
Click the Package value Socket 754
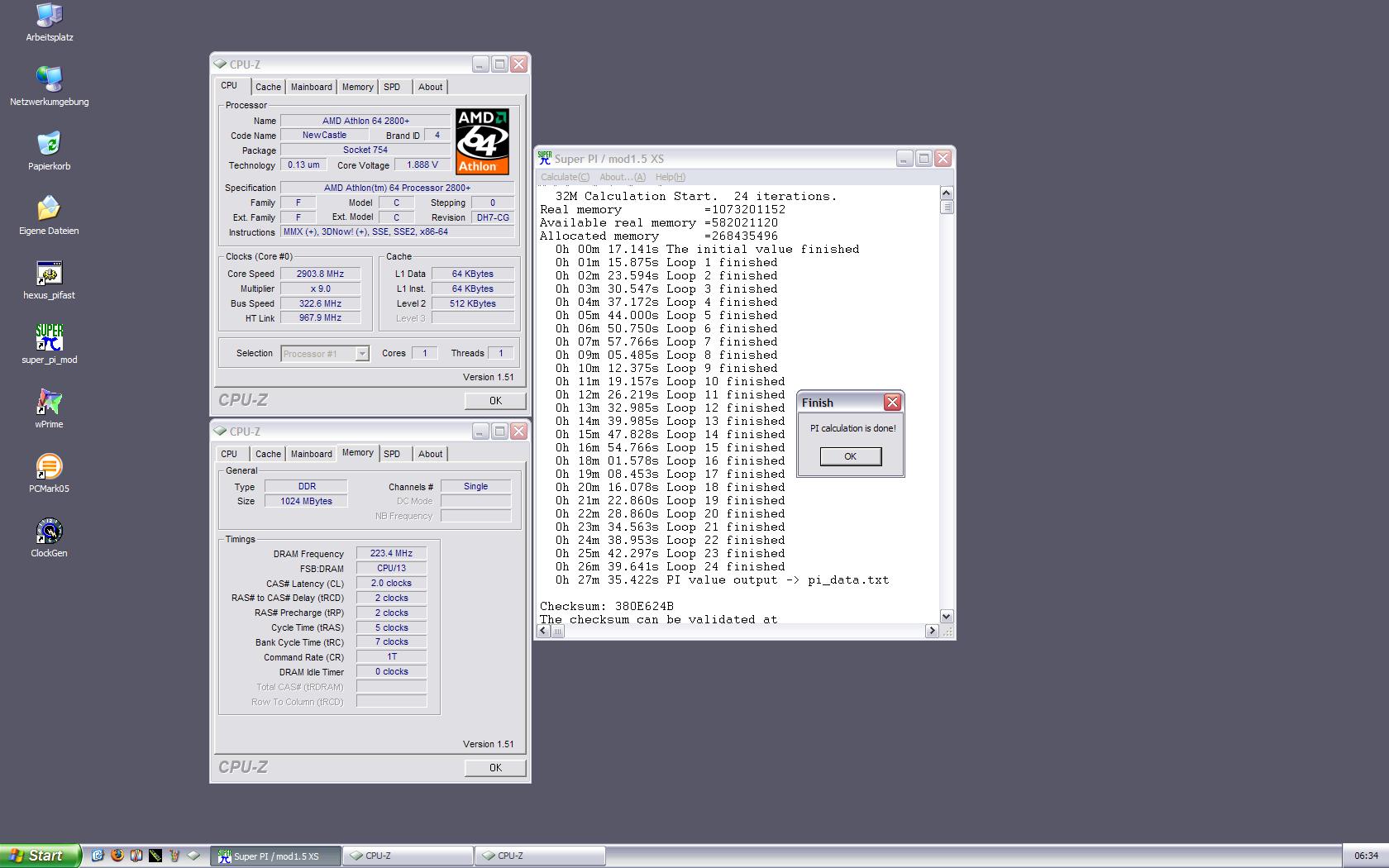365,150
